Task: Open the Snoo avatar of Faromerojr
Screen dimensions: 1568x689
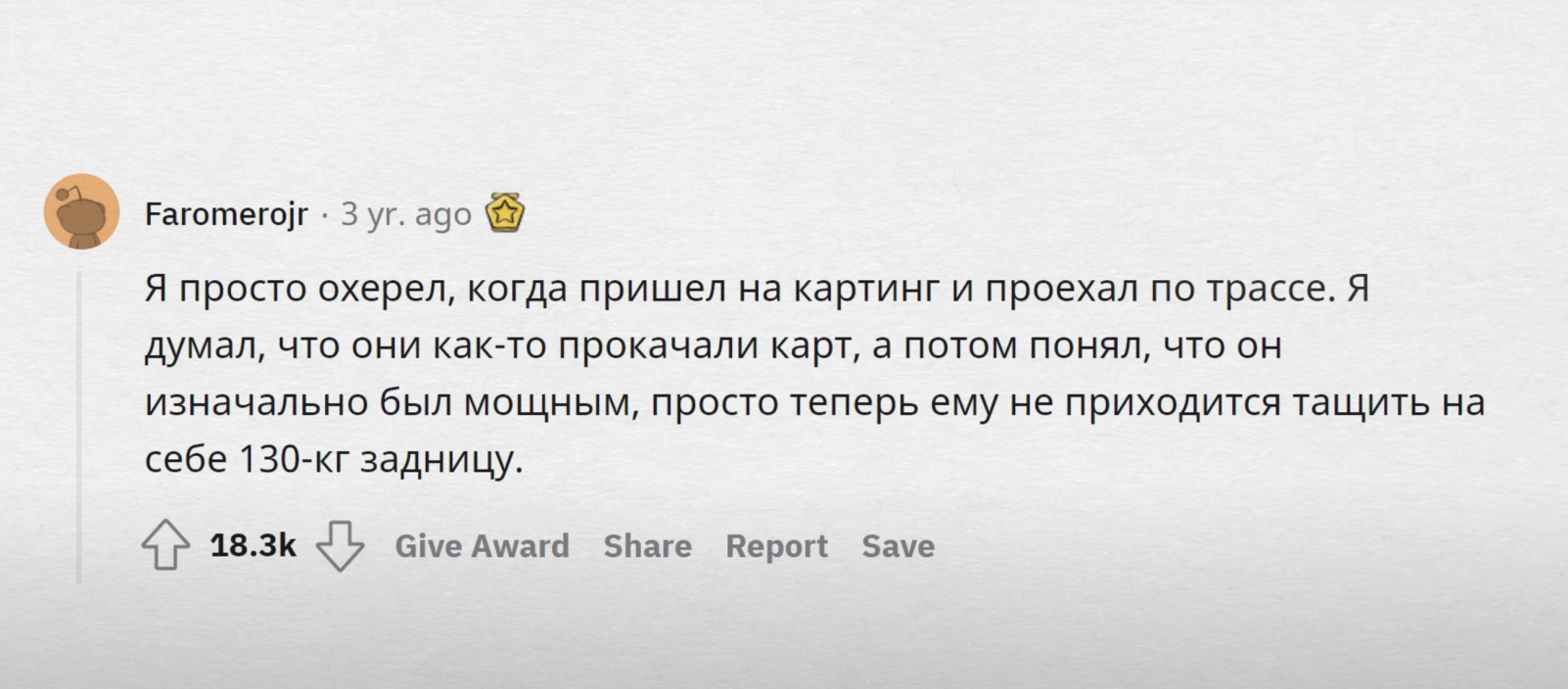Action: (x=81, y=211)
